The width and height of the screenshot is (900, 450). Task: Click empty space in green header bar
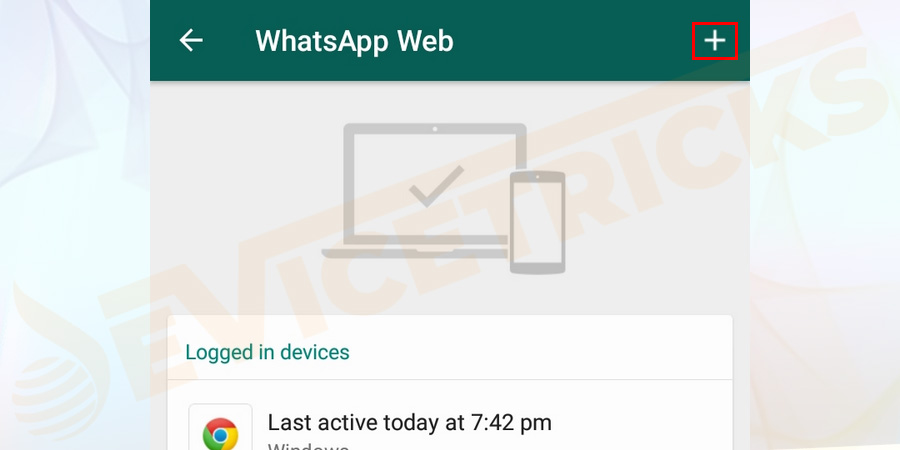pyautogui.click(x=574, y=41)
